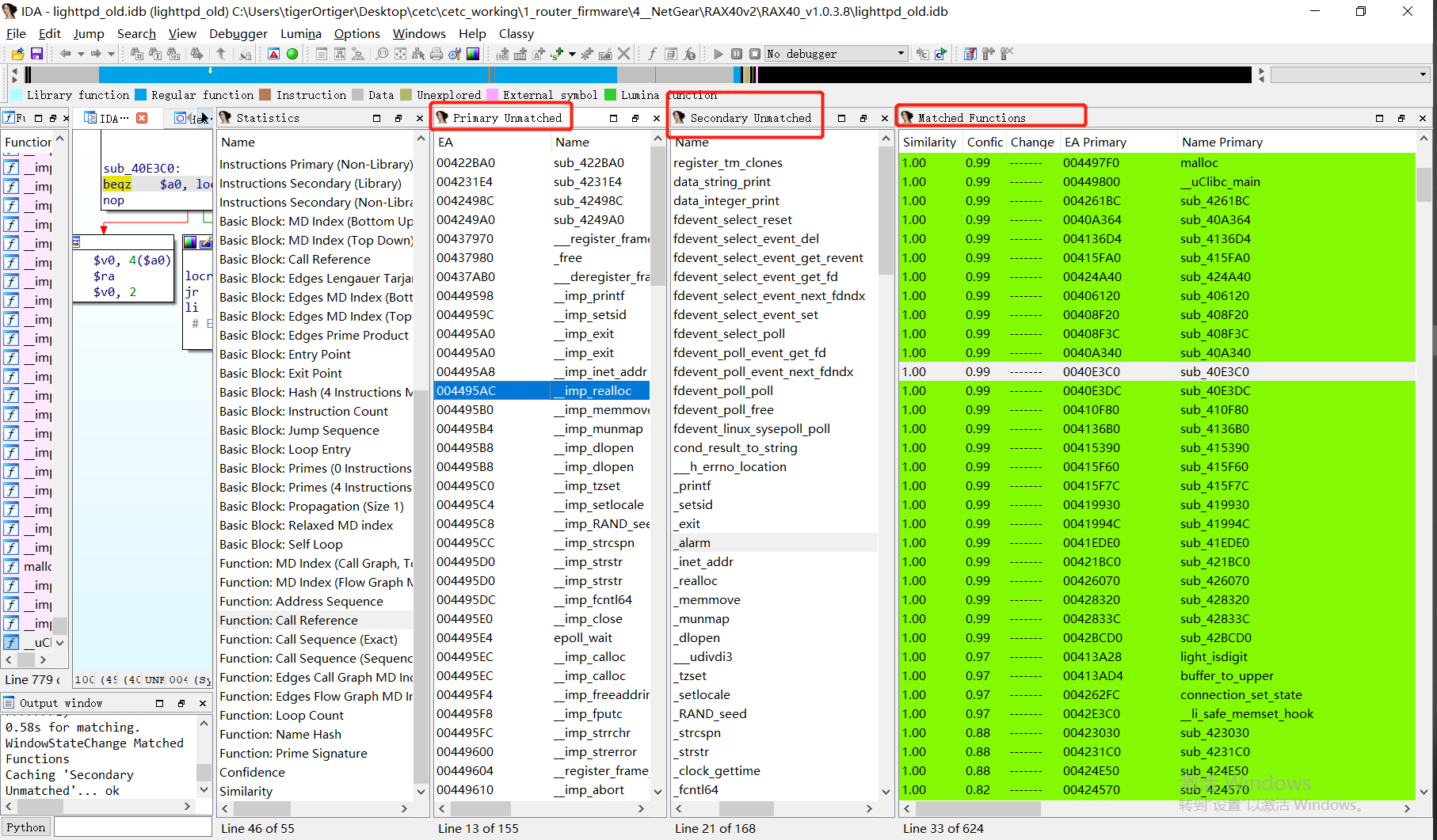Switch to the Primary Unmatched tab
This screenshot has height=840, width=1437.
click(507, 118)
